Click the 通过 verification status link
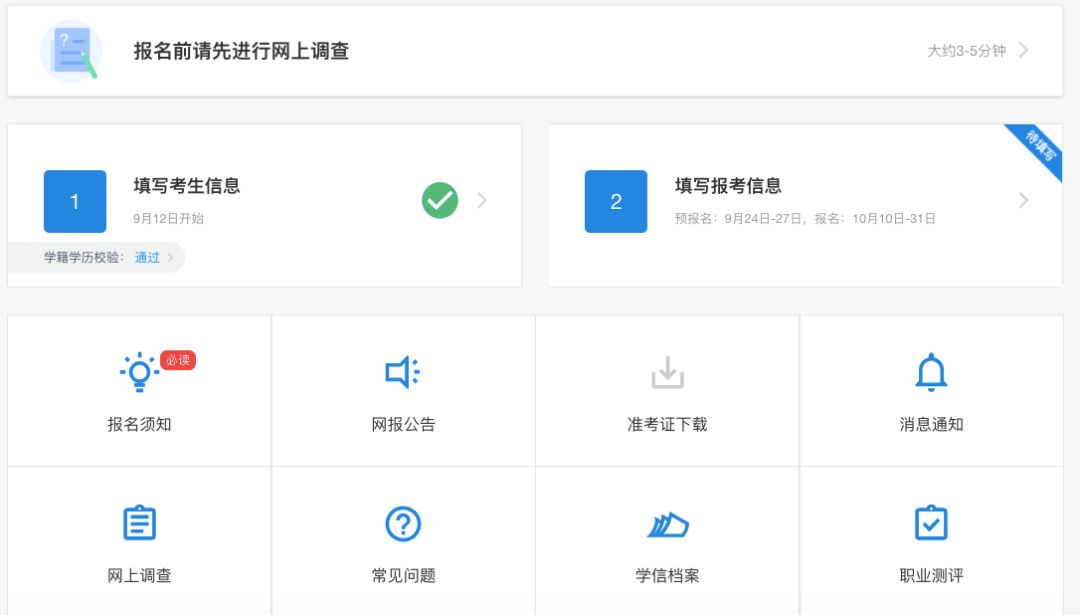This screenshot has height=615, width=1080. coord(147,258)
